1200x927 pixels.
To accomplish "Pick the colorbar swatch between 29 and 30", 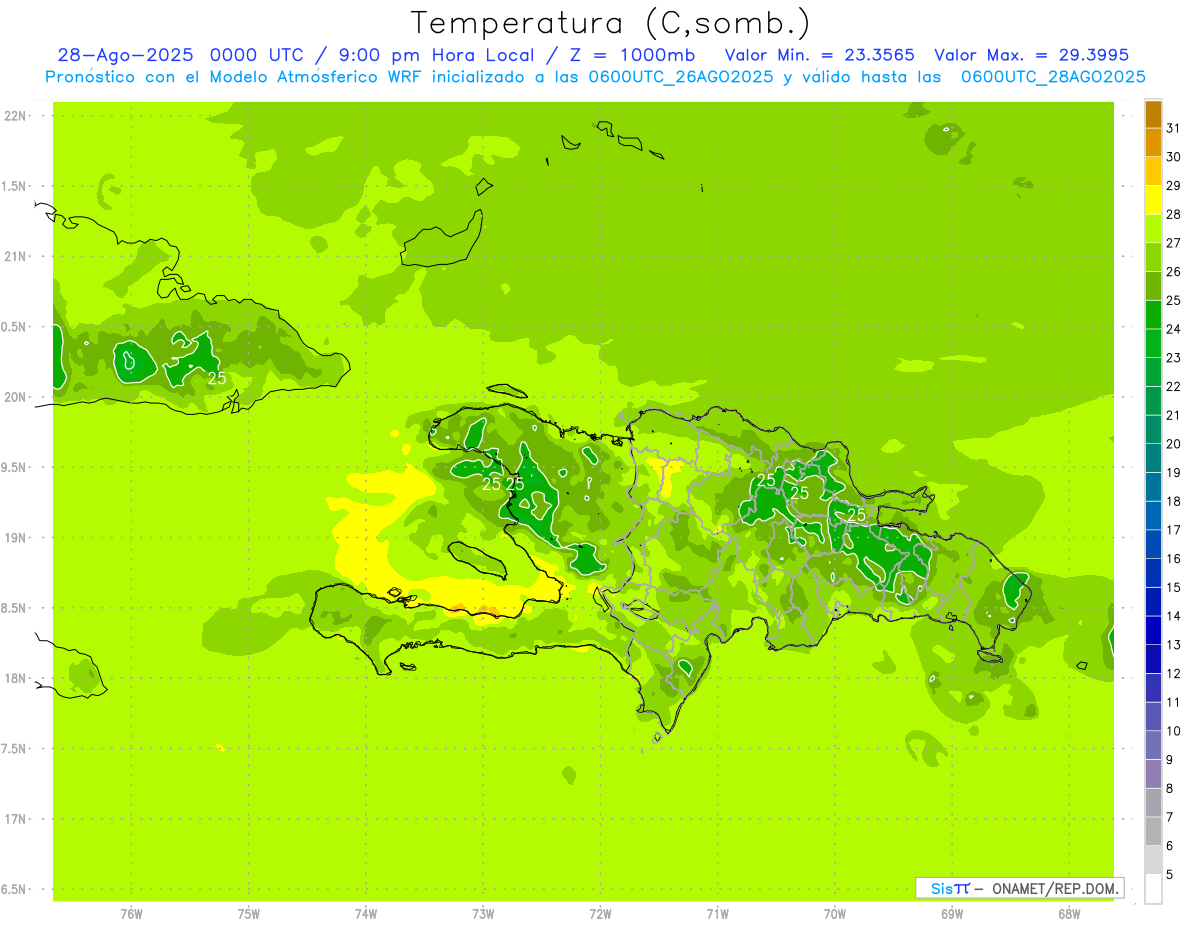I will pos(1153,171).
